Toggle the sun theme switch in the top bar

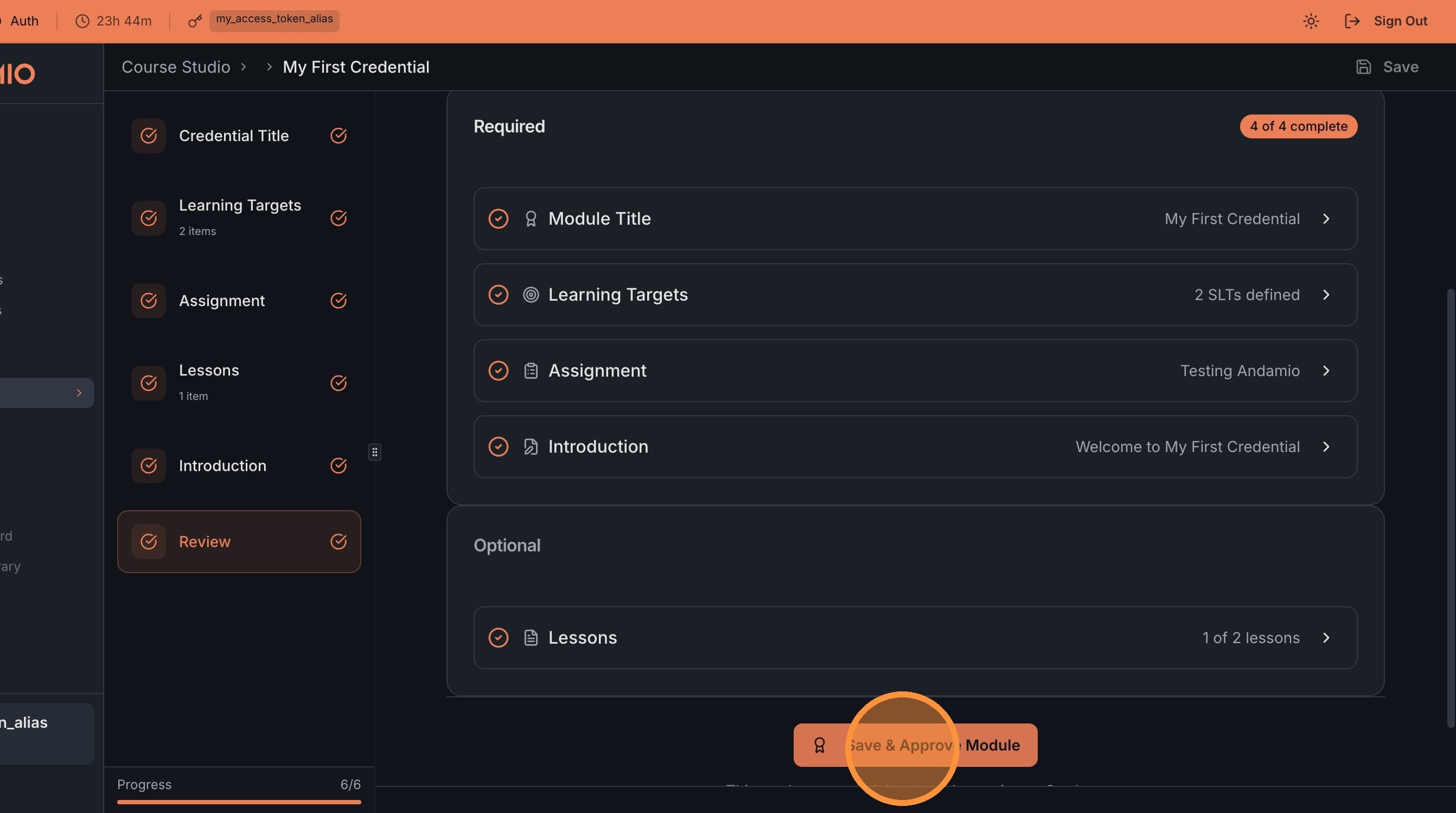tap(1311, 21)
